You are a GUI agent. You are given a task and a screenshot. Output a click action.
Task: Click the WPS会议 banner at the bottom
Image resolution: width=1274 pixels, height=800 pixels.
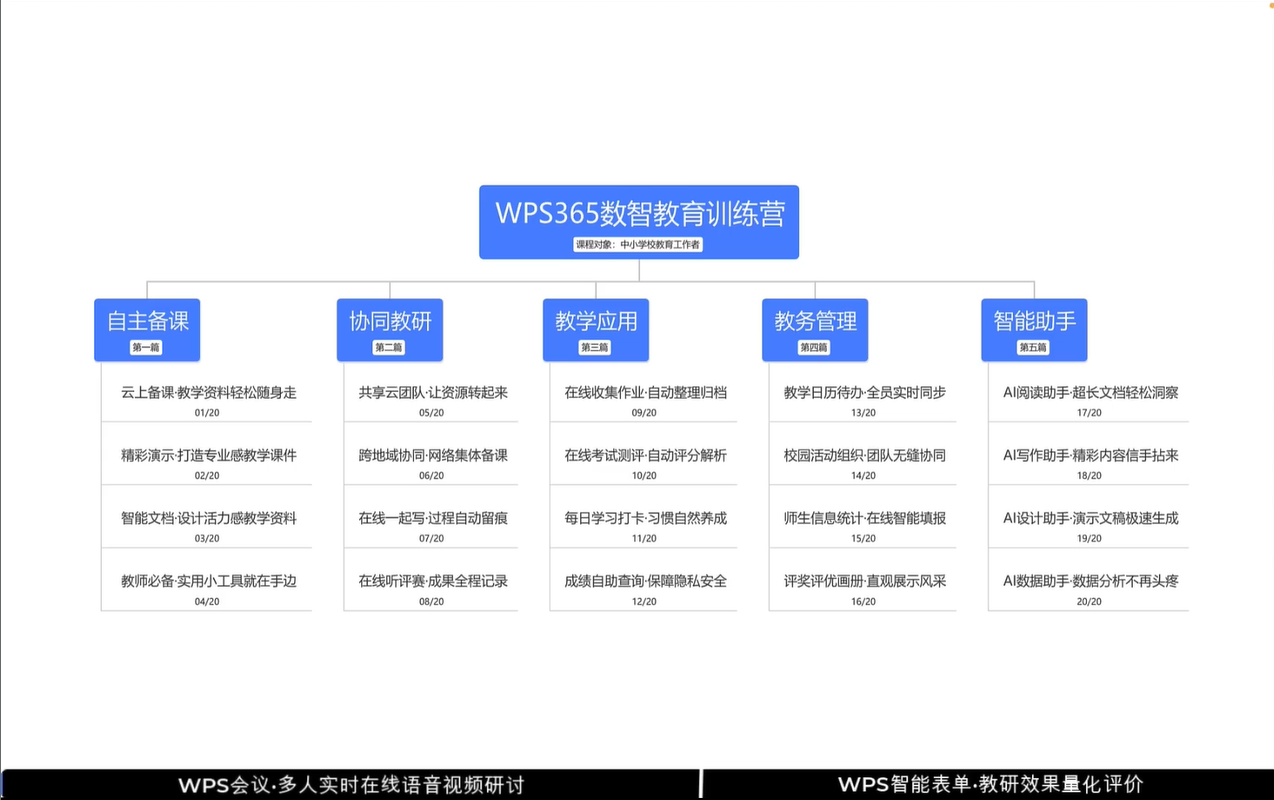point(351,784)
